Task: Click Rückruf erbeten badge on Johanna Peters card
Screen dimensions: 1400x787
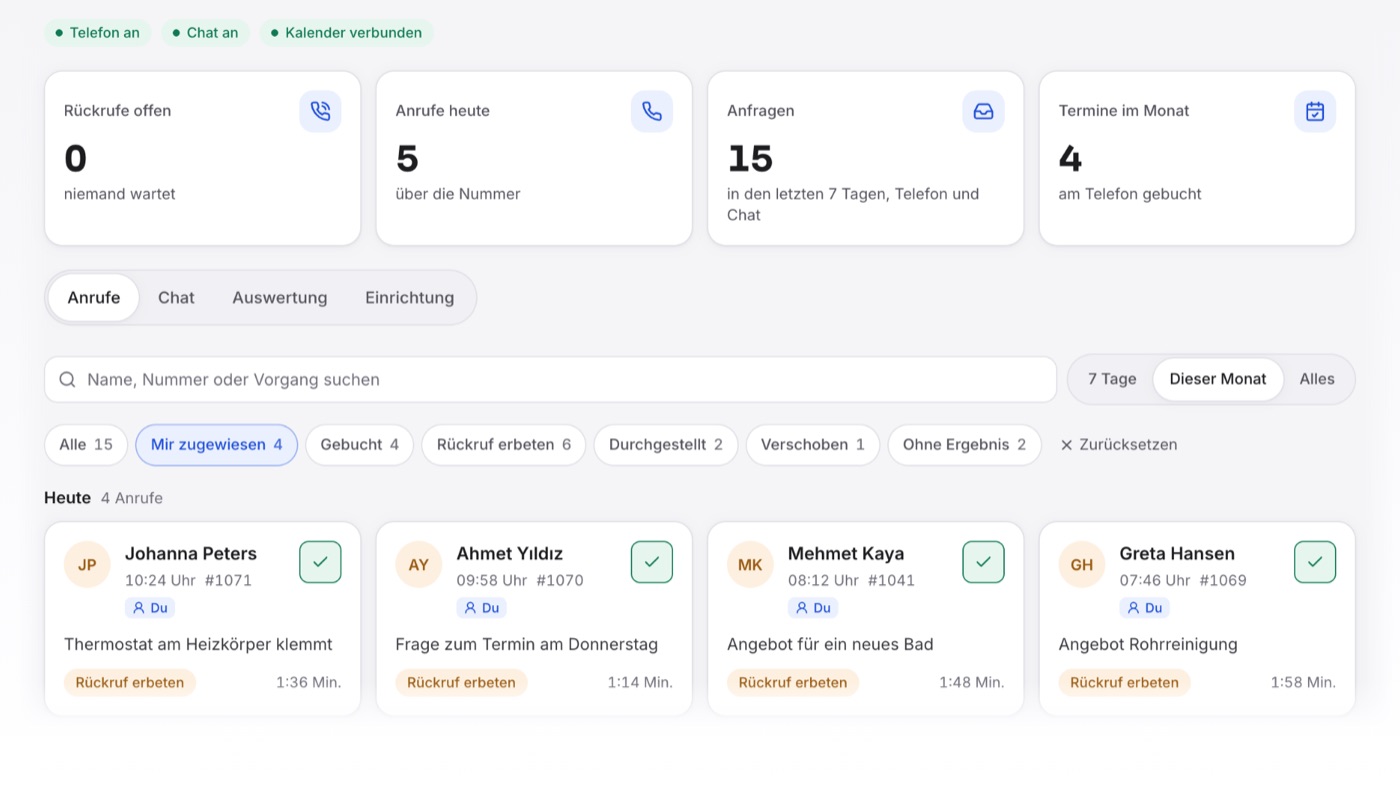Action: click(x=130, y=683)
